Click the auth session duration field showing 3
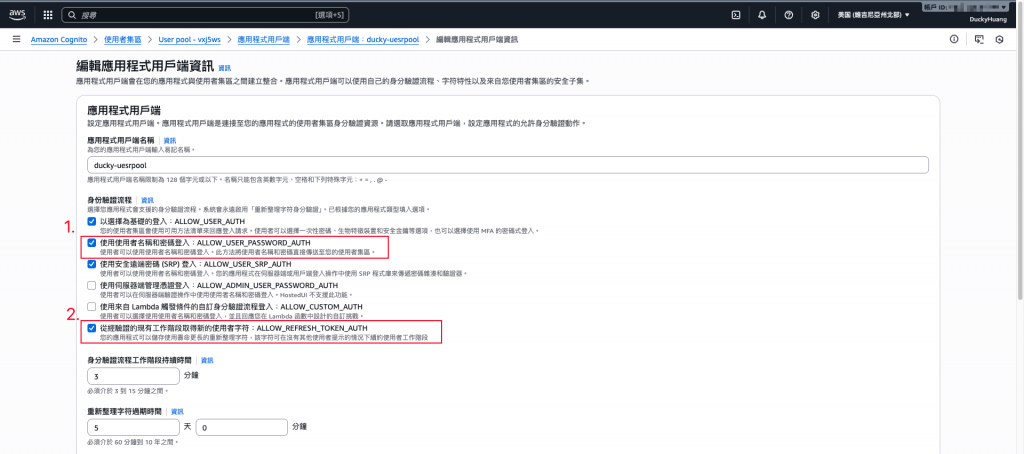1024x454 pixels. coord(133,376)
